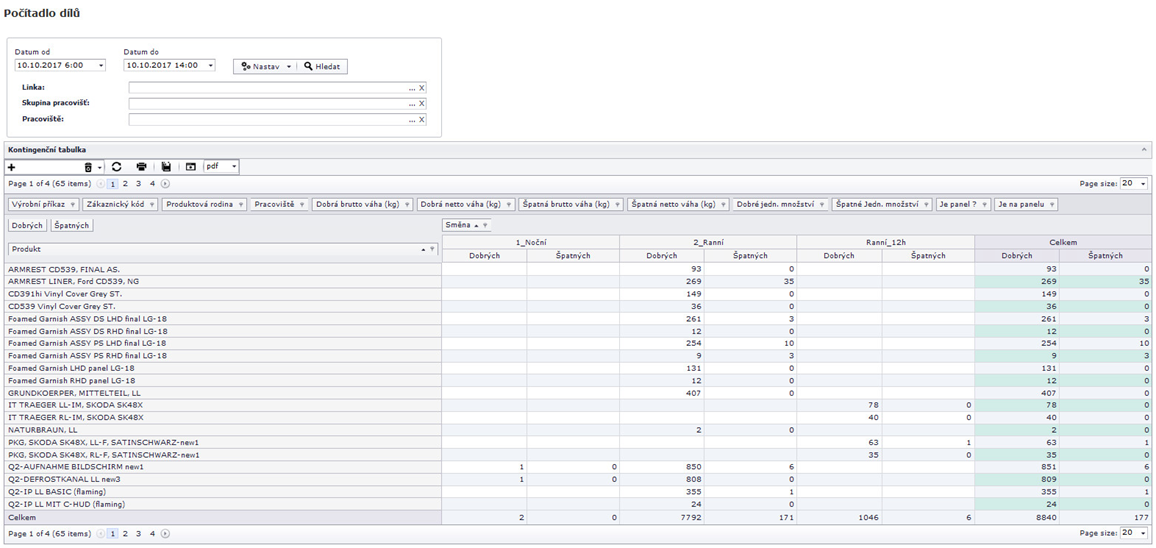1156x548 pixels.
Task: Collapse the Kontingenční tabulka panel
Action: click(1144, 149)
